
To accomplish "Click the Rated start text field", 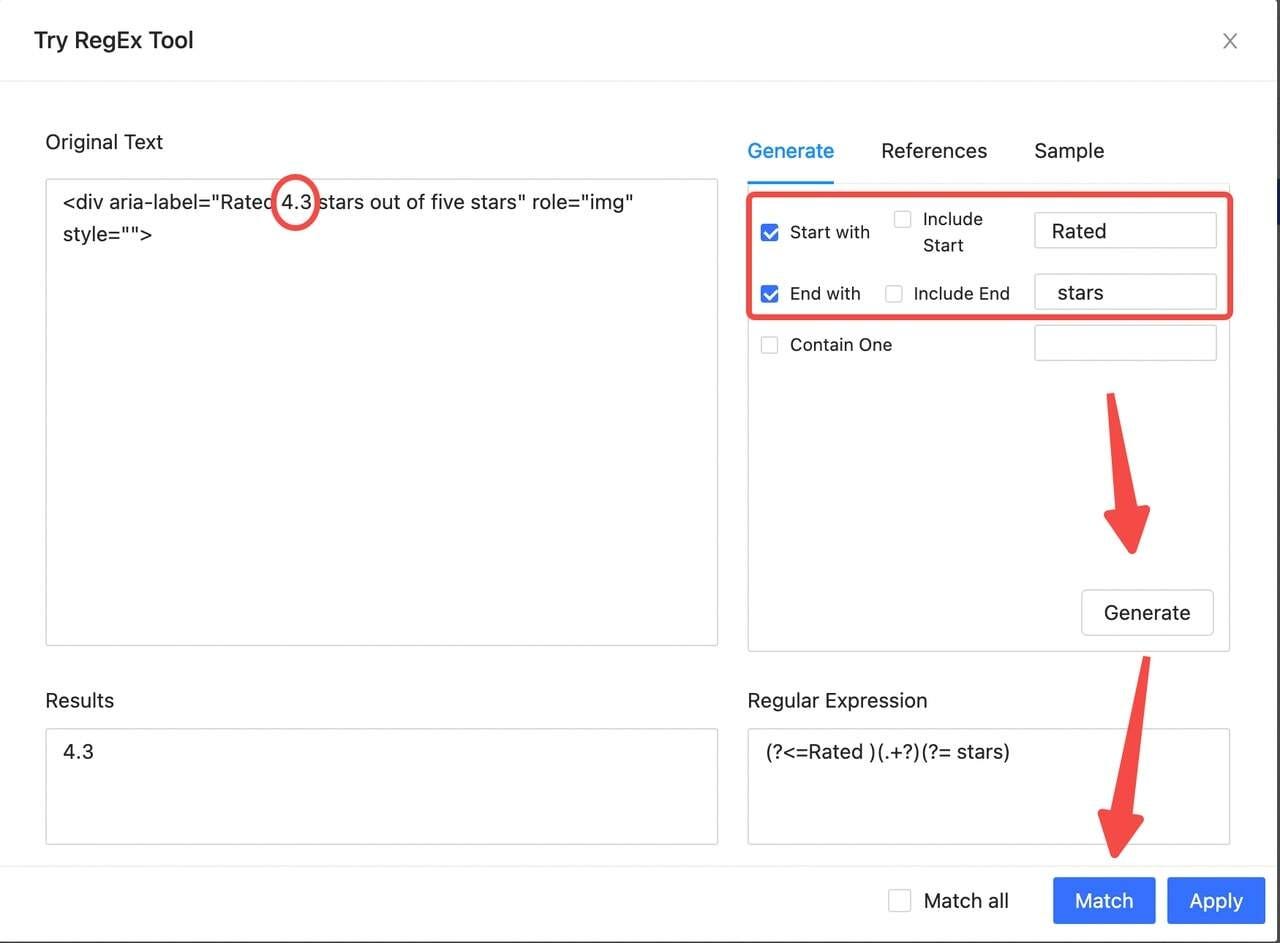I will (x=1124, y=230).
